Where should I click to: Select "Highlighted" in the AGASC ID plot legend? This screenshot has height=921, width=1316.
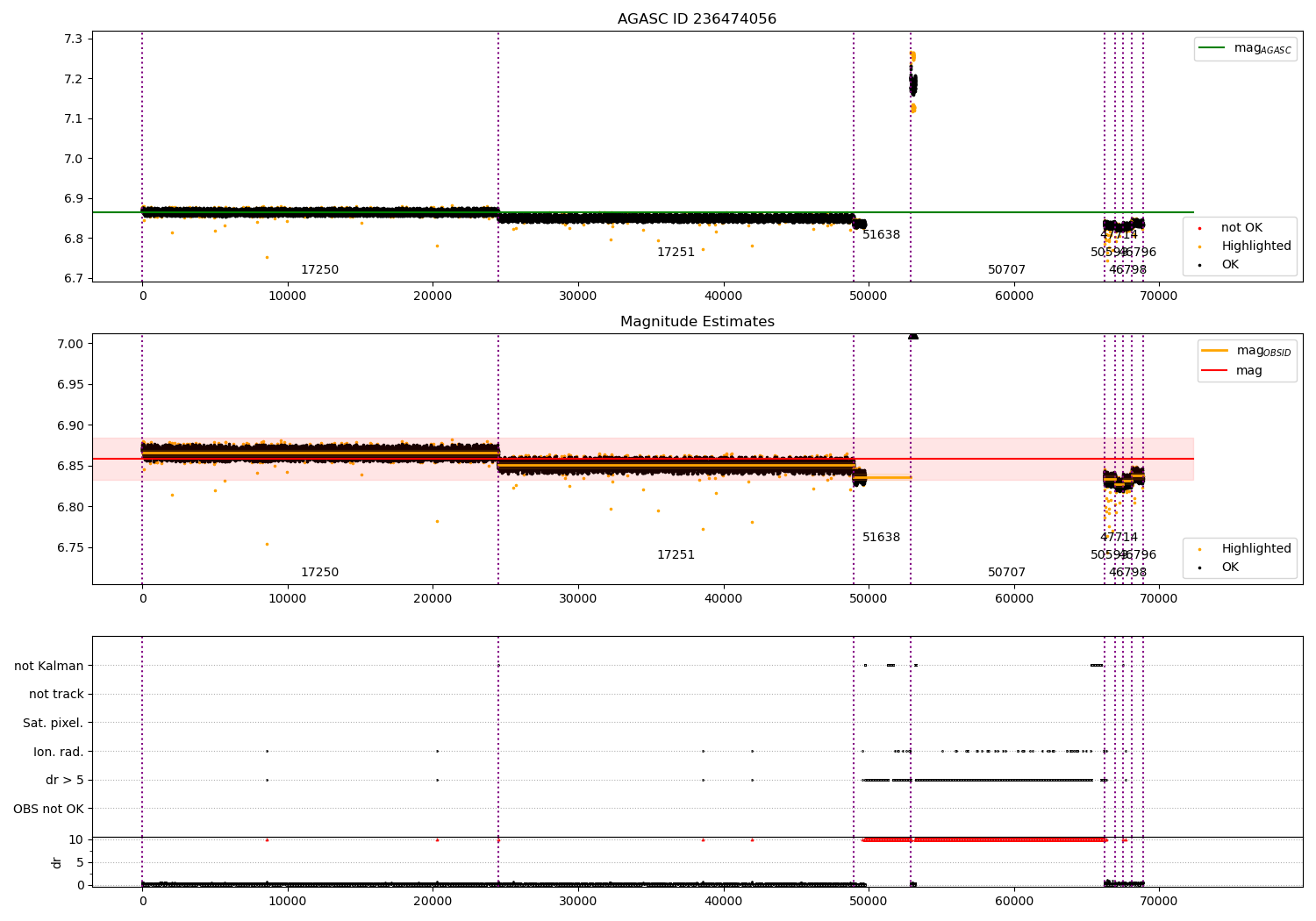click(x=1255, y=246)
